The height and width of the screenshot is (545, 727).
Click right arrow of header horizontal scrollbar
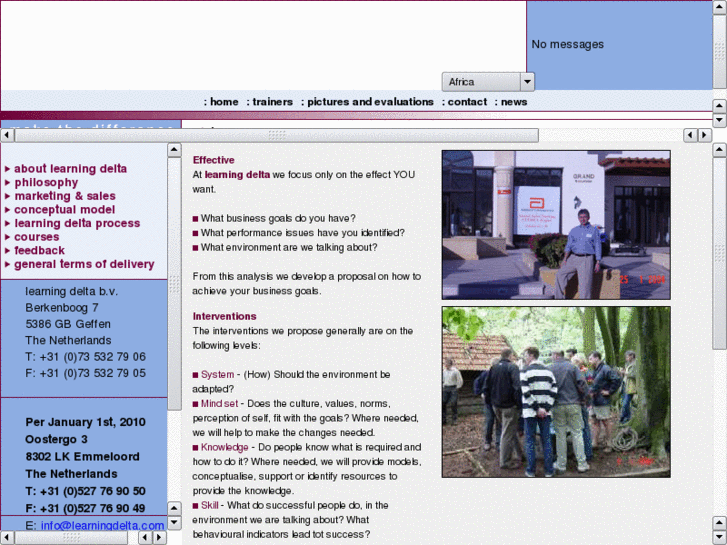pyautogui.click(x=705, y=135)
